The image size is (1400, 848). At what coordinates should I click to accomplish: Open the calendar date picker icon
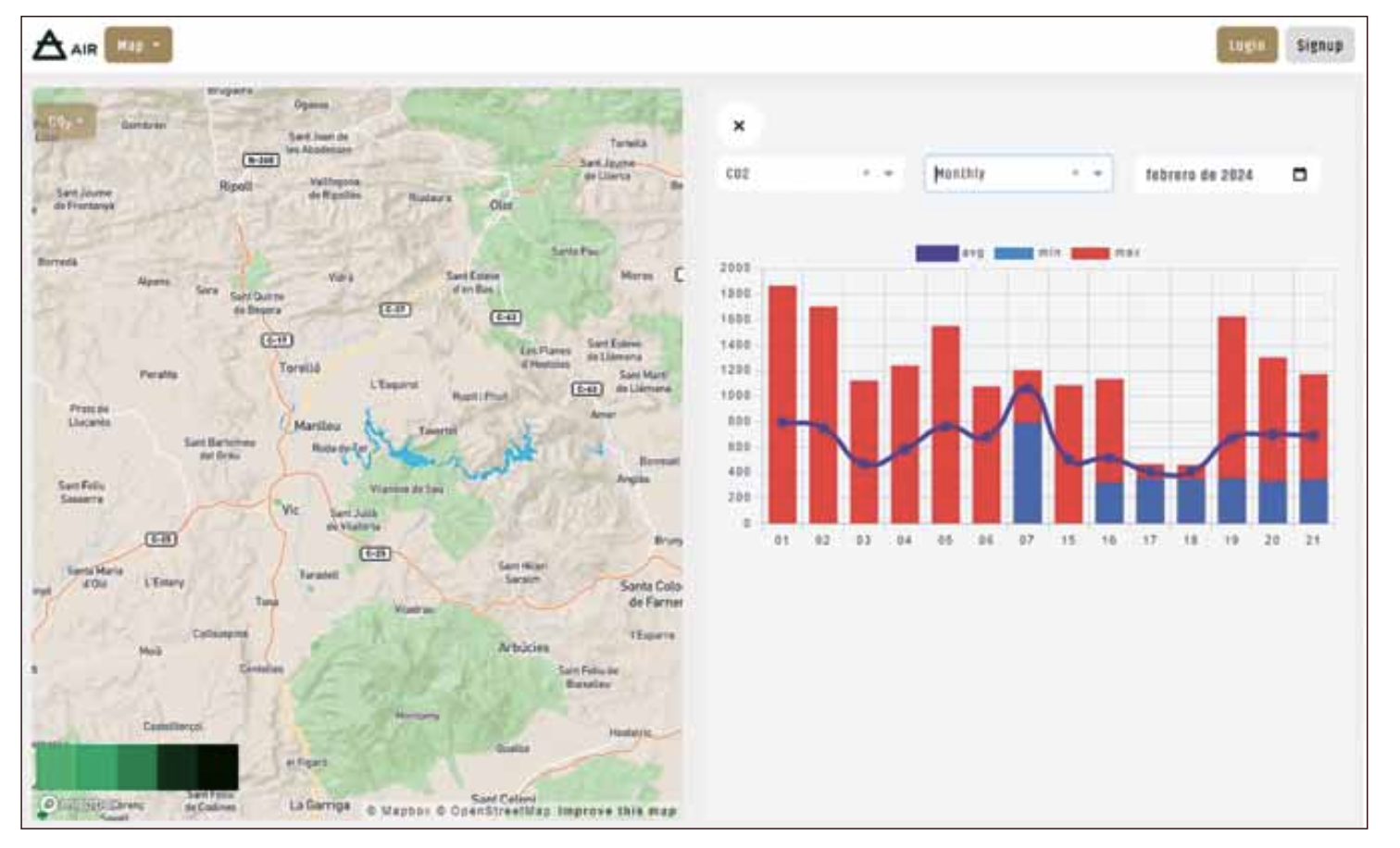[x=1299, y=174]
